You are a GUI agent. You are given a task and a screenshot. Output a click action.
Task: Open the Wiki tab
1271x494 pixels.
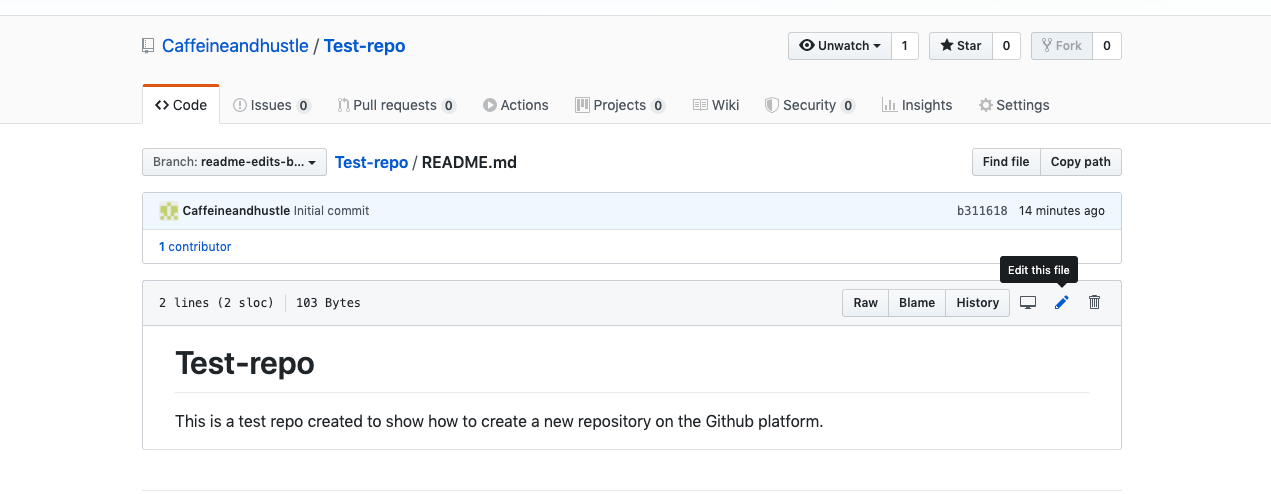click(x=716, y=105)
